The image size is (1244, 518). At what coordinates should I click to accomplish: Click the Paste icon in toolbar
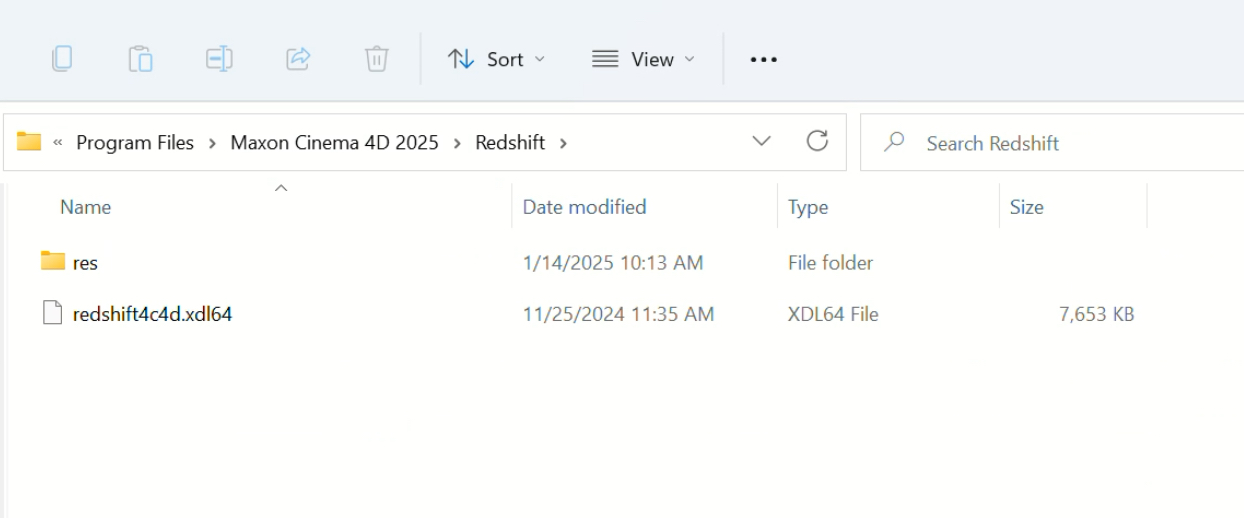[140, 59]
